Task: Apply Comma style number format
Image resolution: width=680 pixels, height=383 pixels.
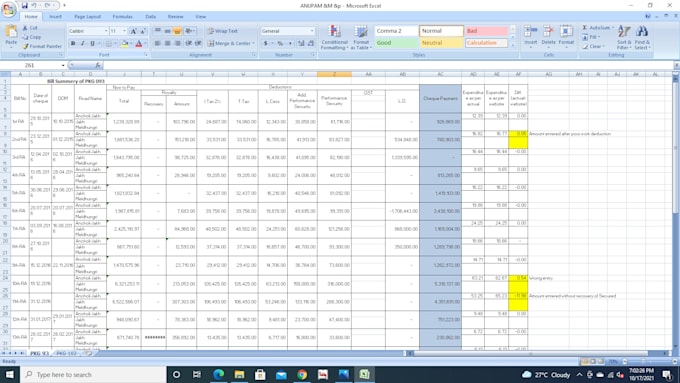Action: click(x=290, y=43)
